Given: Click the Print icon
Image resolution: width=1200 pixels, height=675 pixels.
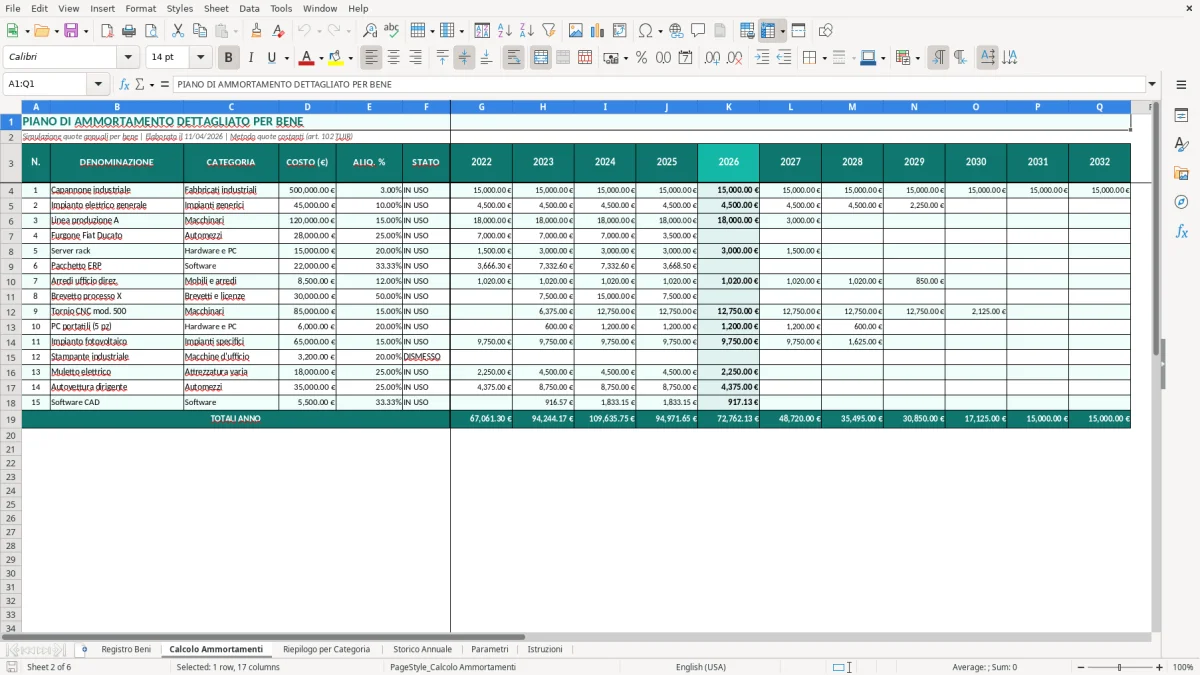Looking at the screenshot, I should [129, 31].
